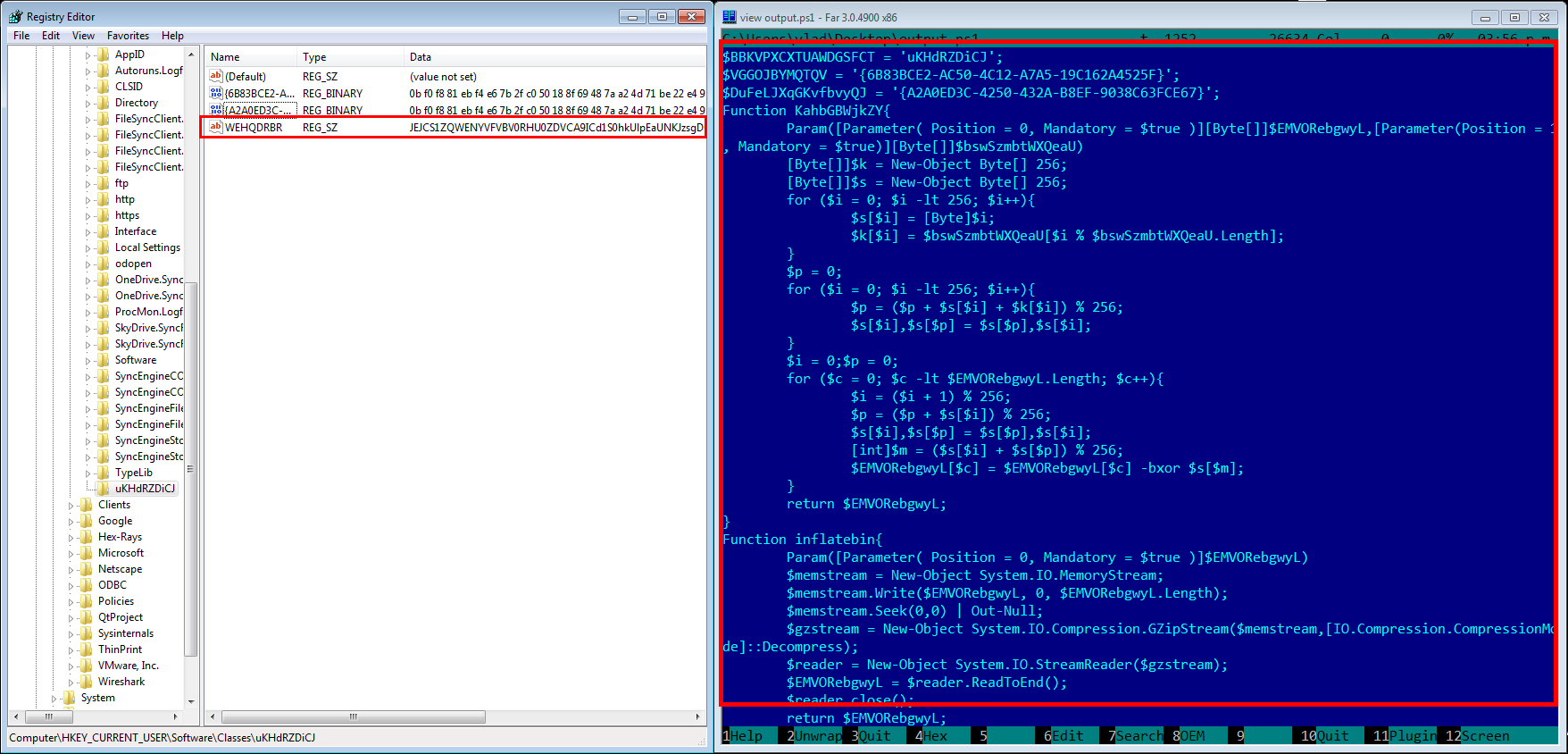Expand the TypeLib tree node
The width and height of the screenshot is (1568, 754).
tap(88, 473)
